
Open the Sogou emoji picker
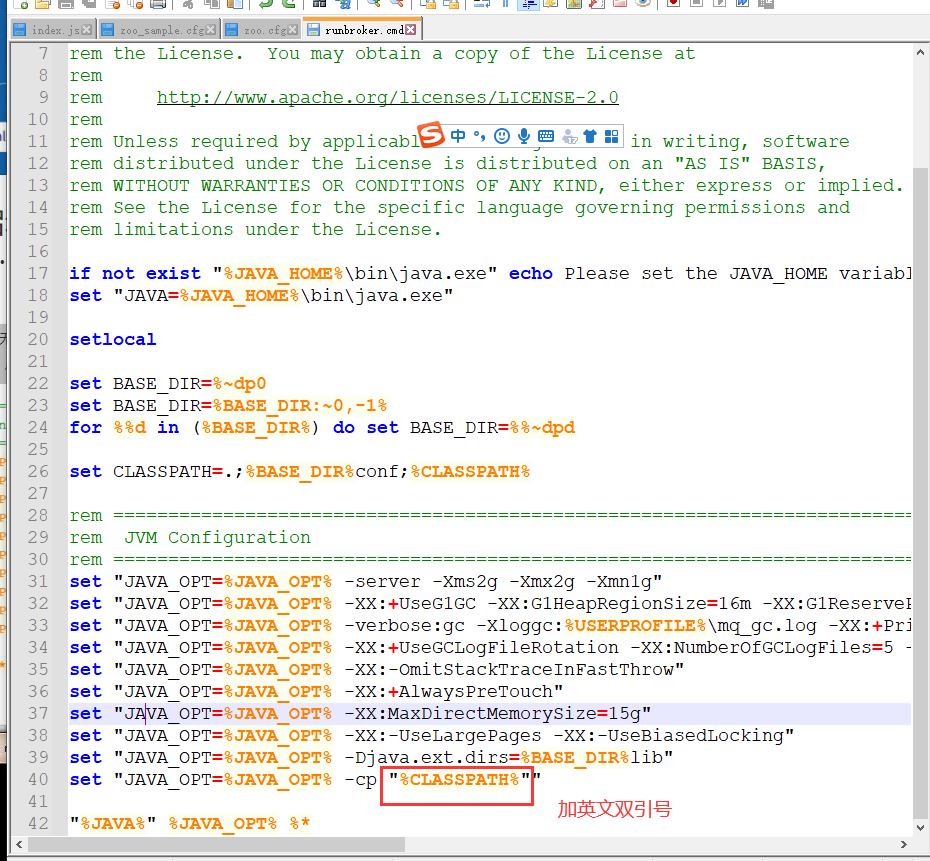click(x=502, y=135)
